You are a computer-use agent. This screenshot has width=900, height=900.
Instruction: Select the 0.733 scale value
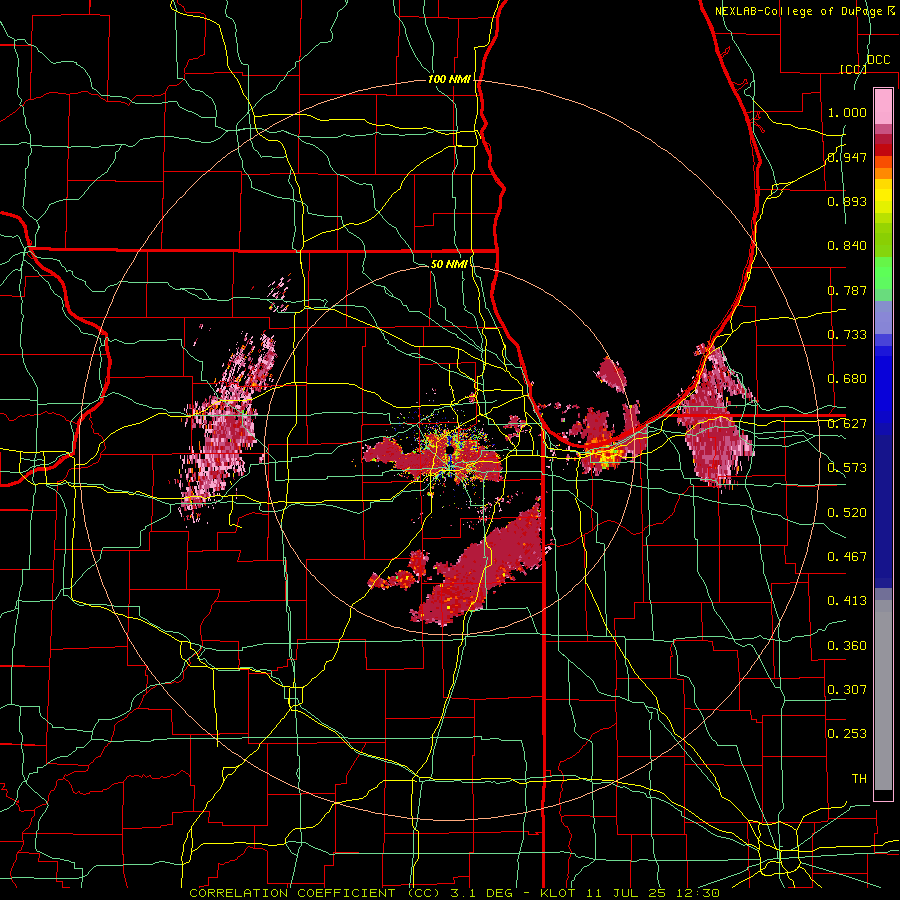(847, 335)
